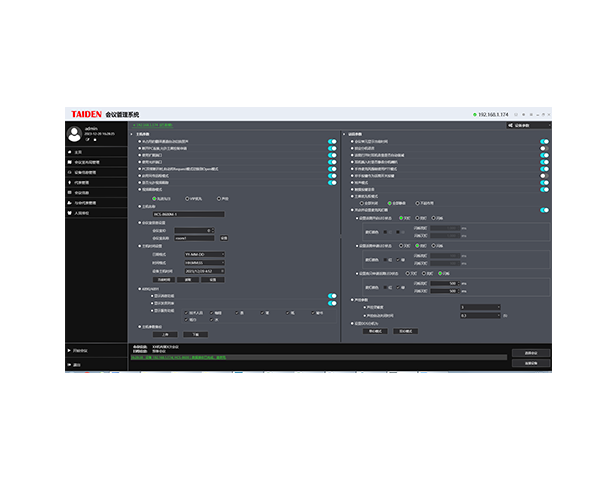Screen dimensions: 616x480
Task: Select the 声控 radio button
Action: tap(218, 198)
